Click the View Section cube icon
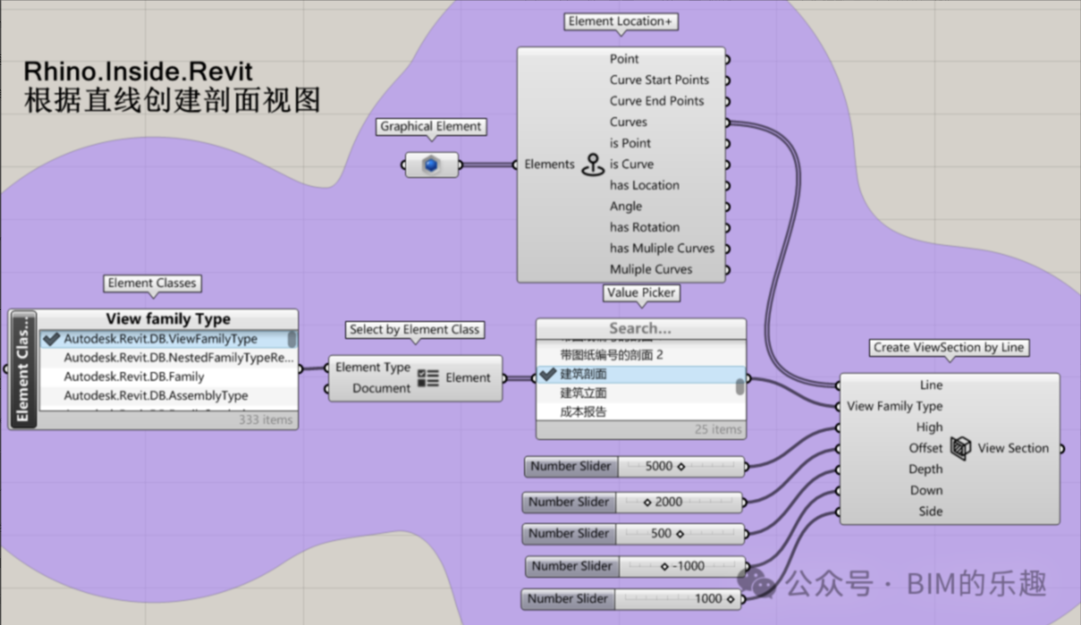The image size is (1081, 625). pos(960,448)
